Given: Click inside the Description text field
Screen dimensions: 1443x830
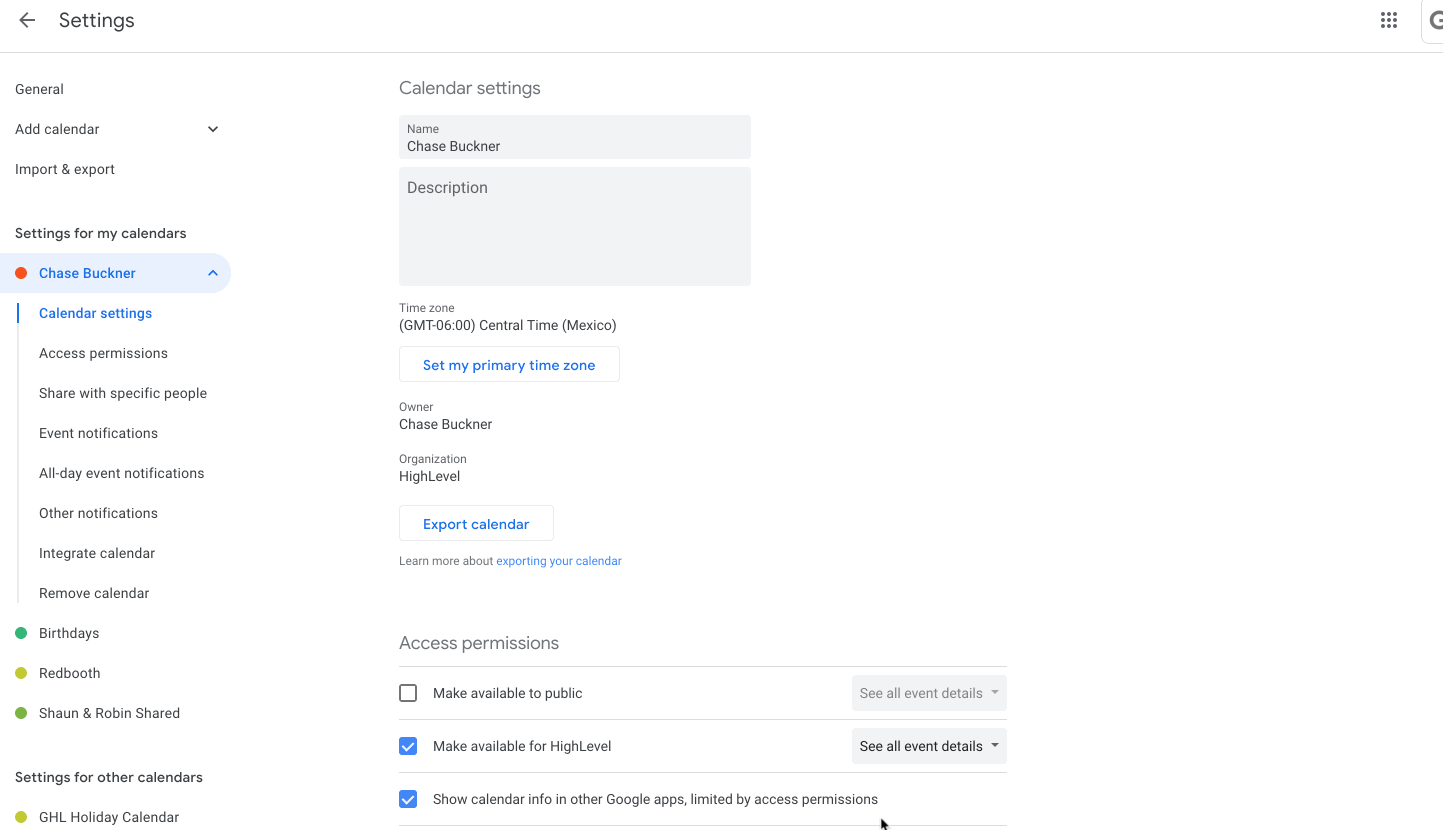Looking at the screenshot, I should pyautogui.click(x=574, y=226).
